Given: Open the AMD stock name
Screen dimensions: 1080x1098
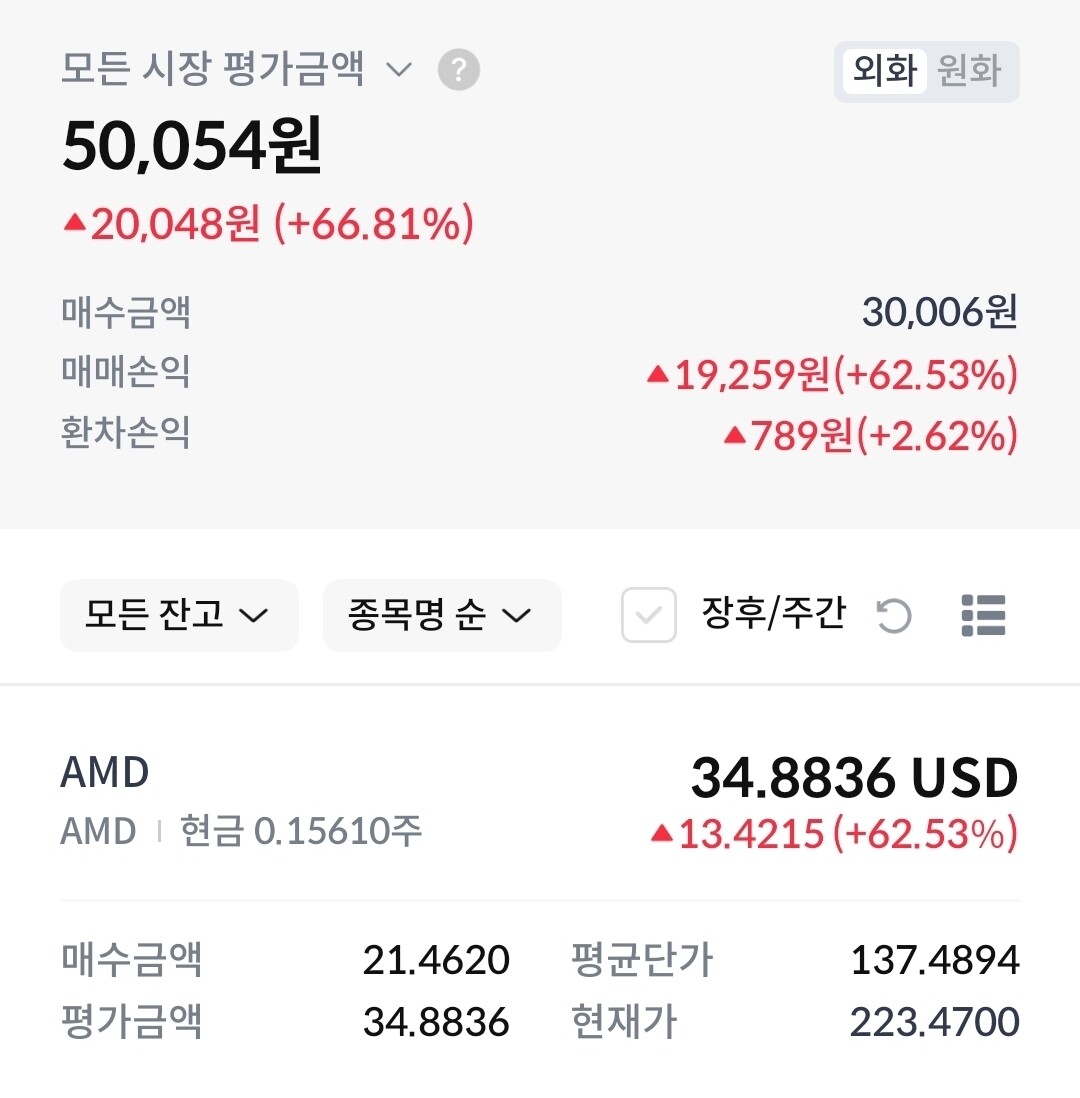Looking at the screenshot, I should 105,773.
